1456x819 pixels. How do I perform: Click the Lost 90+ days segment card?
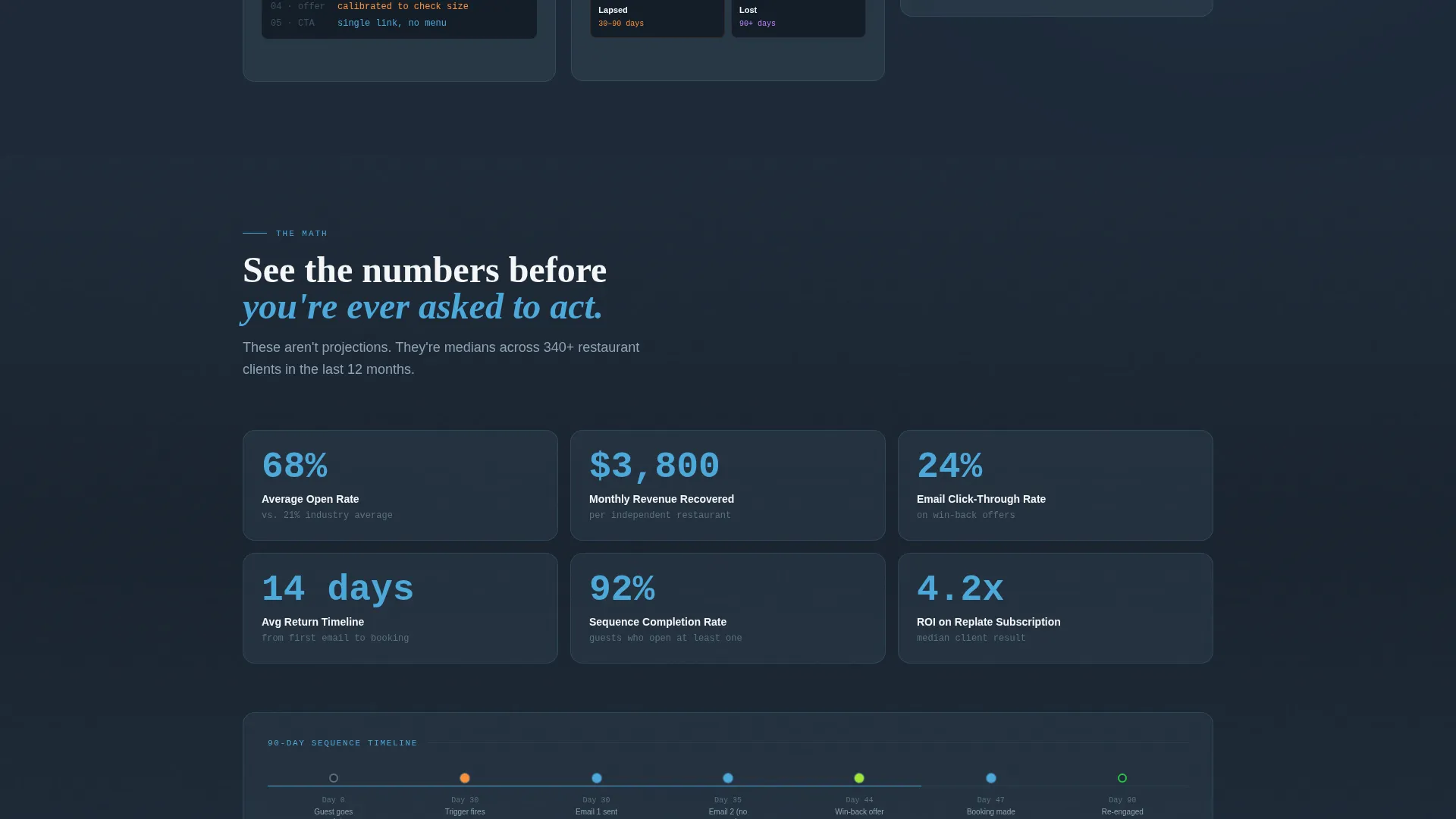(x=799, y=17)
